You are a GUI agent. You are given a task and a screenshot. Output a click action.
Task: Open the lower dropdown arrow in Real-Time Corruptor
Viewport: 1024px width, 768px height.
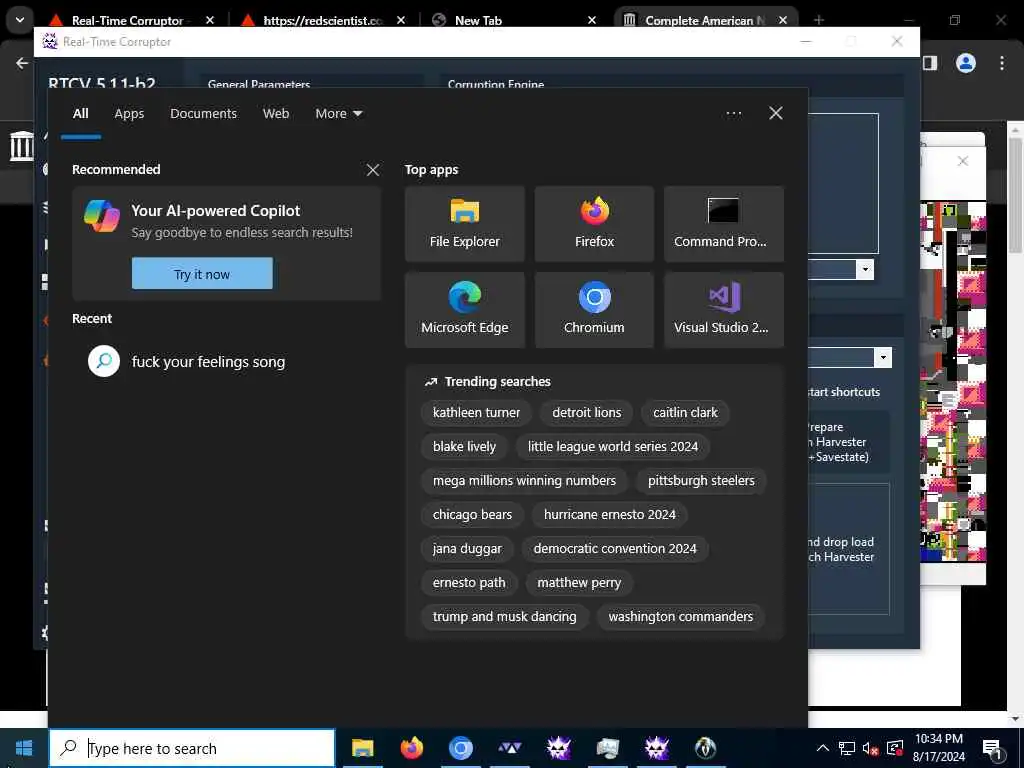click(x=883, y=357)
